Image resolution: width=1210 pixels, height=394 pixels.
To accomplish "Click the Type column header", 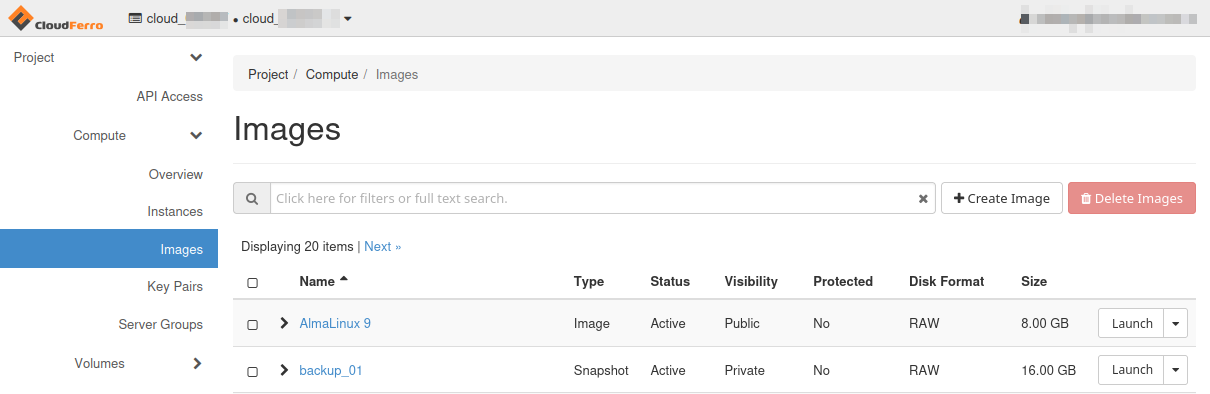I will tap(589, 281).
